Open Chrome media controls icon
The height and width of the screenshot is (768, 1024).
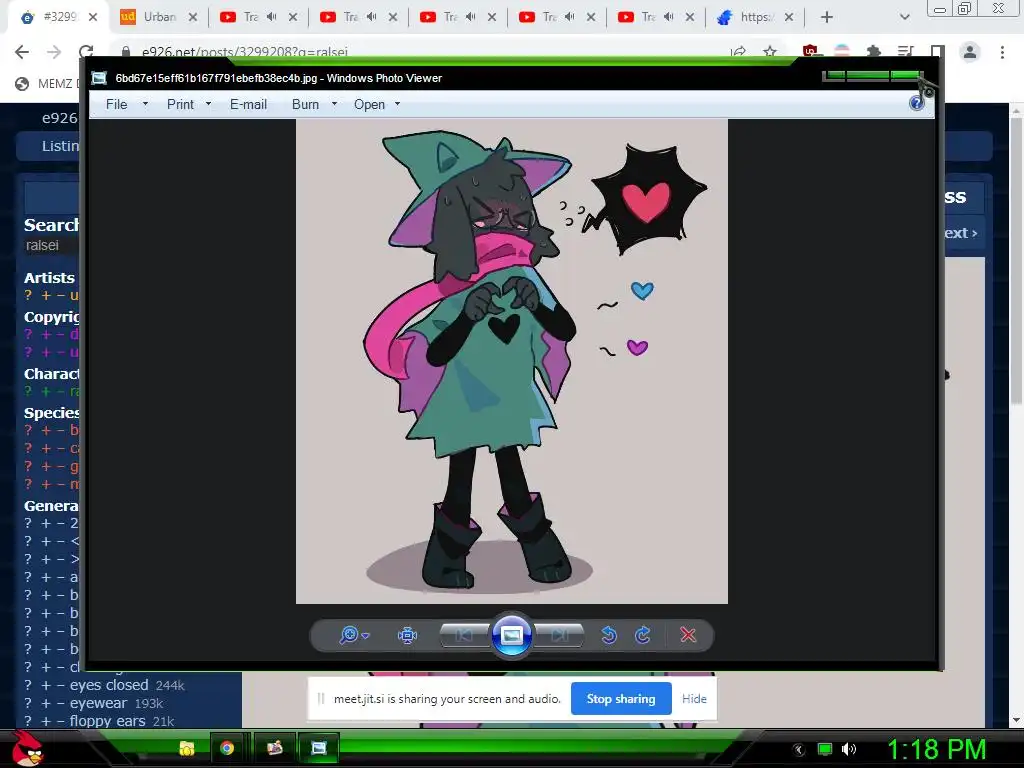click(905, 51)
